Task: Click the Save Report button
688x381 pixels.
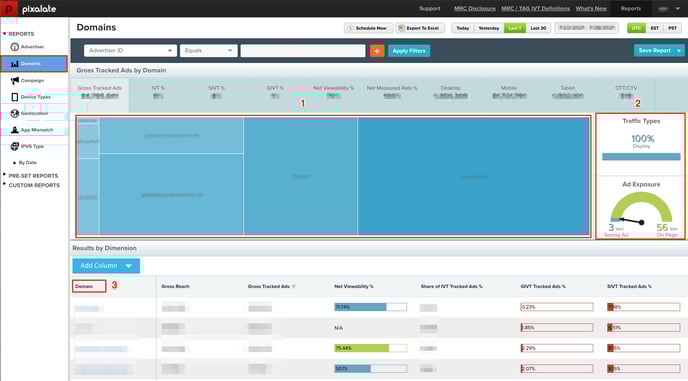Action: tap(654, 50)
